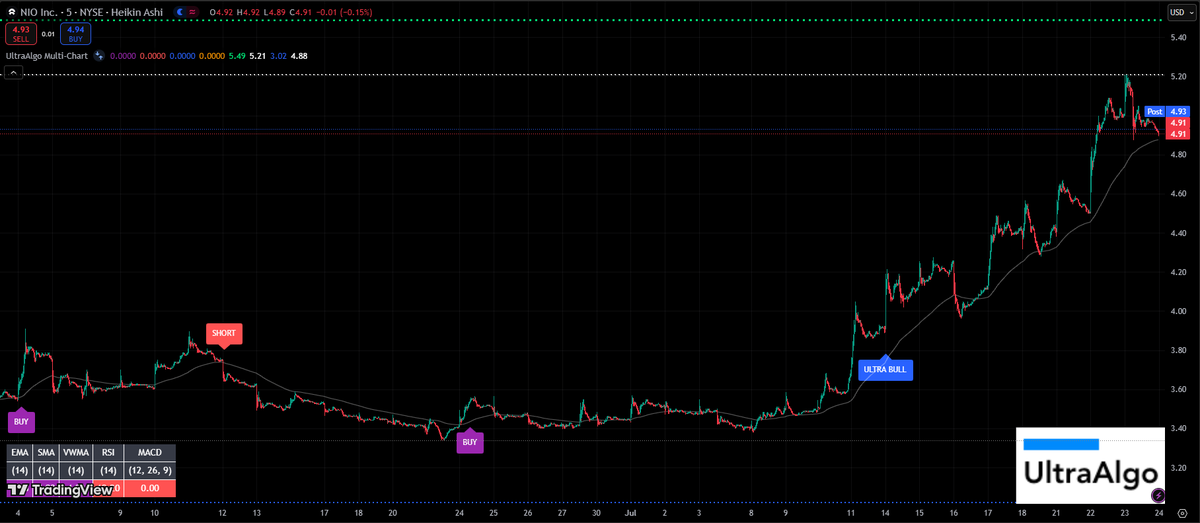Click the (12, 26, 9) MACD parameters cell
The height and width of the screenshot is (523, 1200).
coord(149,470)
